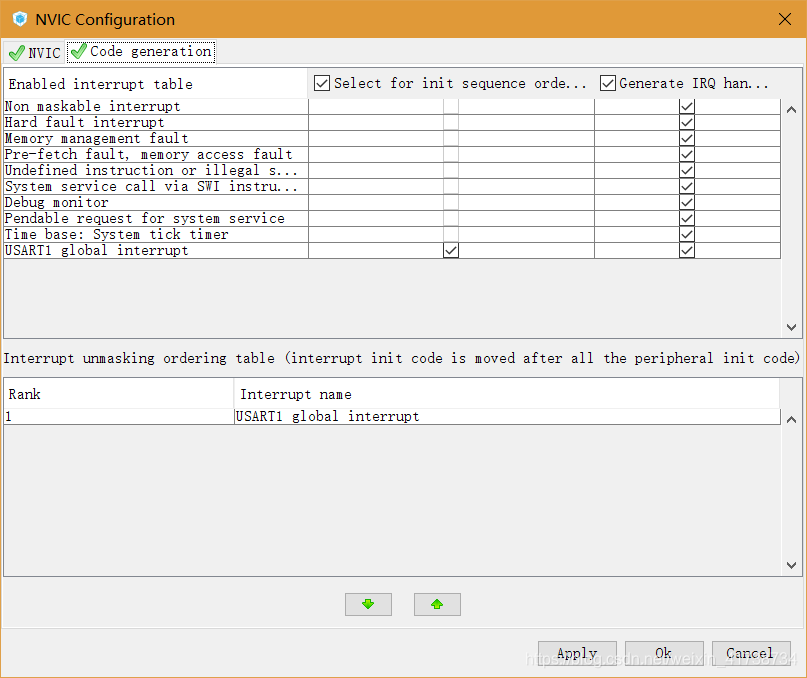Click scroll-down arrow of unmasking ordering table
The image size is (807, 678).
click(x=792, y=565)
